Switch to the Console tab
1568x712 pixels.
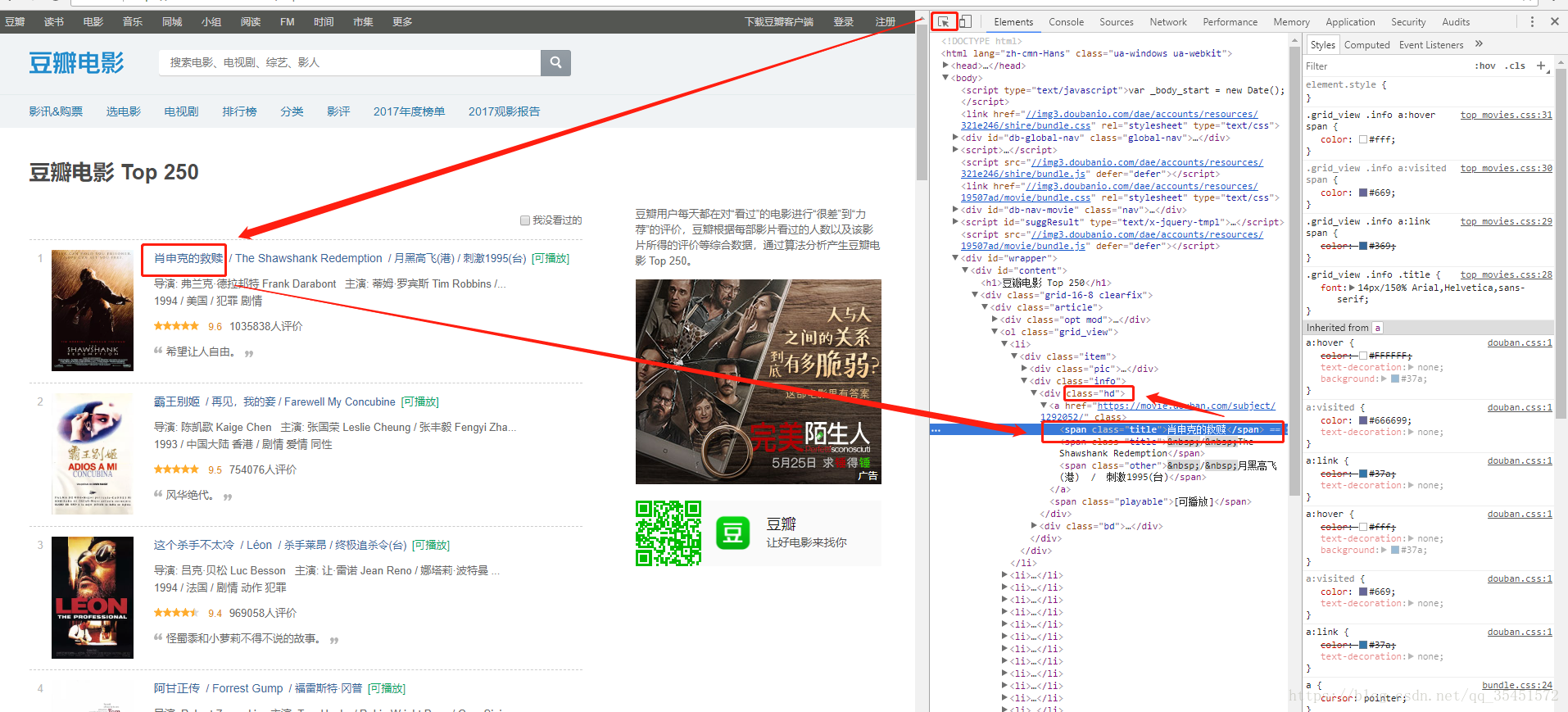(x=1066, y=22)
